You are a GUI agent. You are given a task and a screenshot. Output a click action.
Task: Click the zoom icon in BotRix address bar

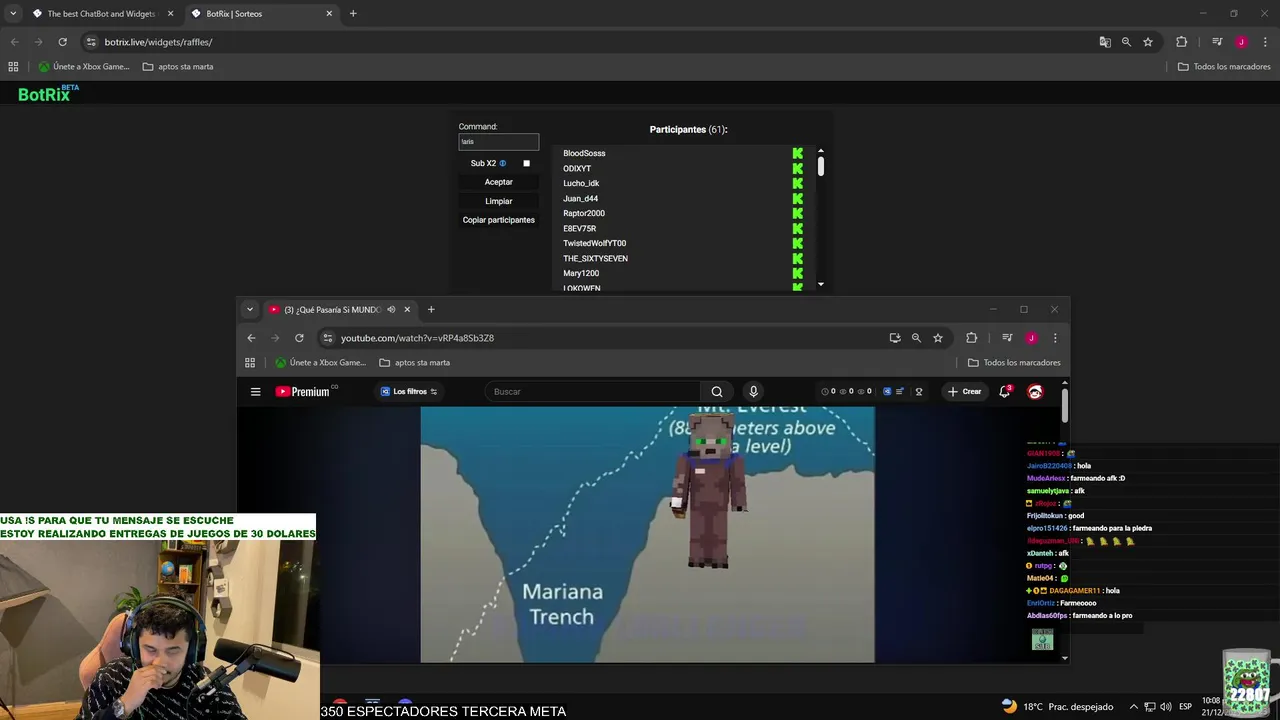tap(1126, 42)
